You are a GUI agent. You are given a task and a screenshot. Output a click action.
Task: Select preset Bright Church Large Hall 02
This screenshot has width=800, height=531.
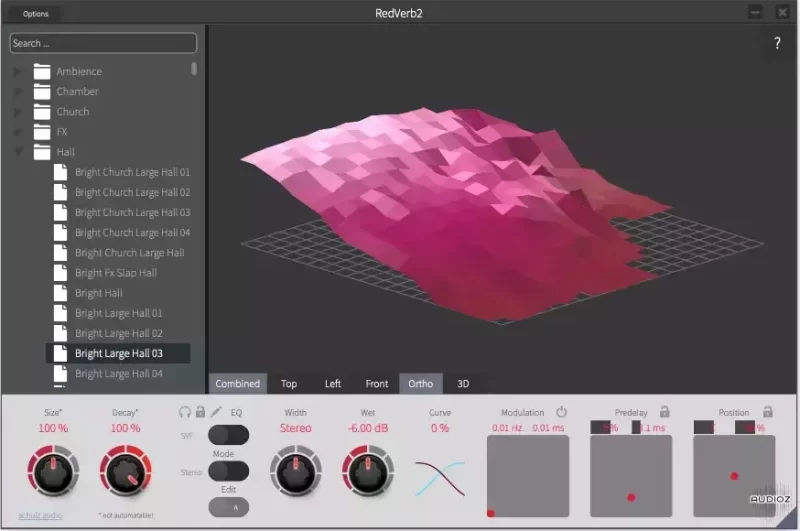132,192
